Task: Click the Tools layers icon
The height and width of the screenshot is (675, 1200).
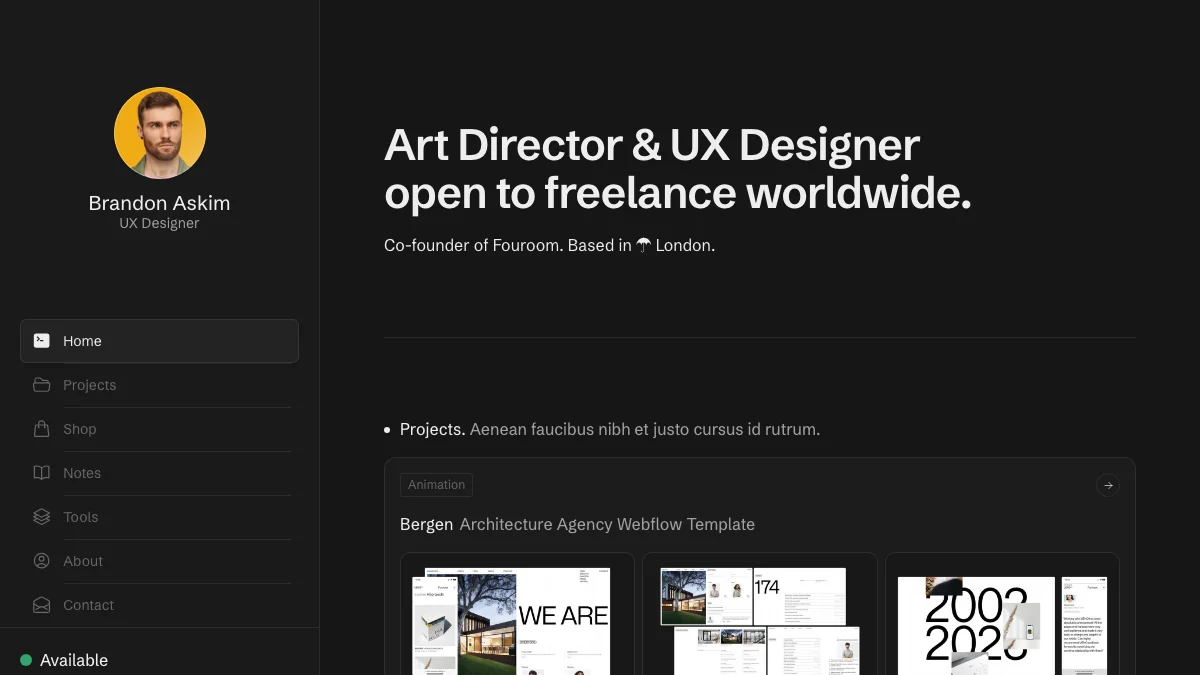Action: click(41, 517)
